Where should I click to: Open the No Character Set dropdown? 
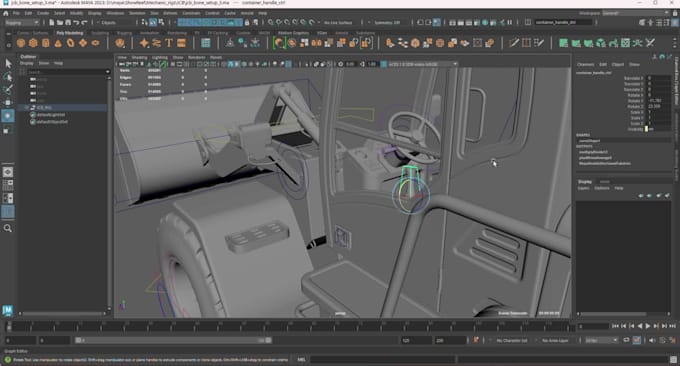click(x=512, y=340)
